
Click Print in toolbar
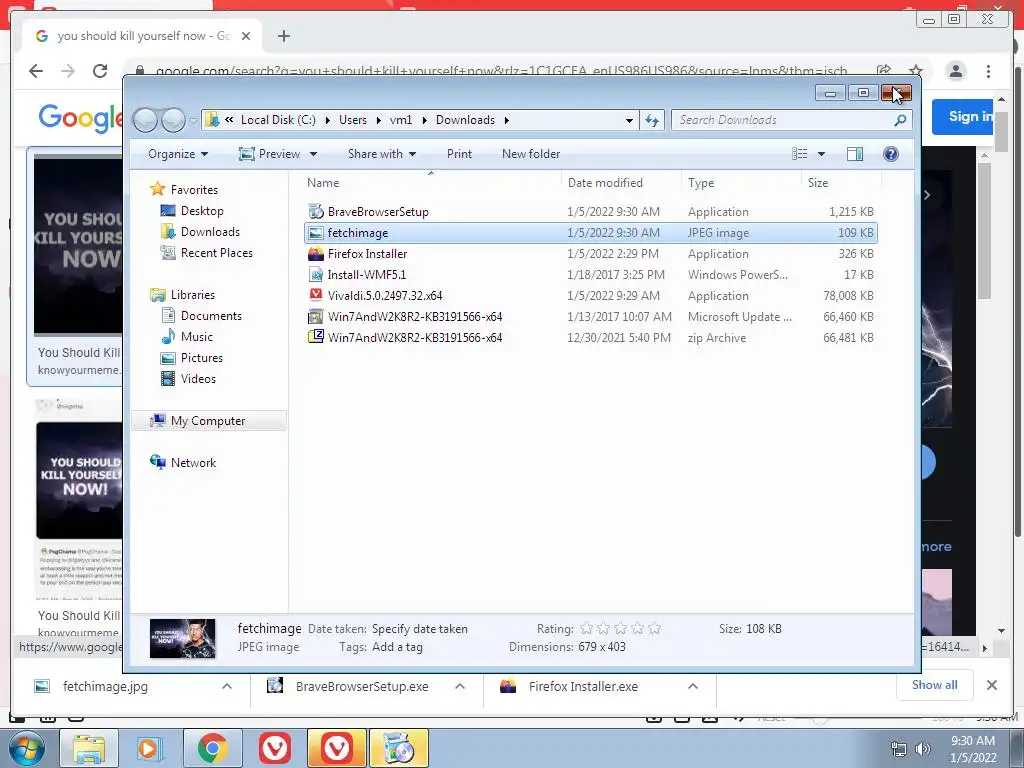click(459, 154)
